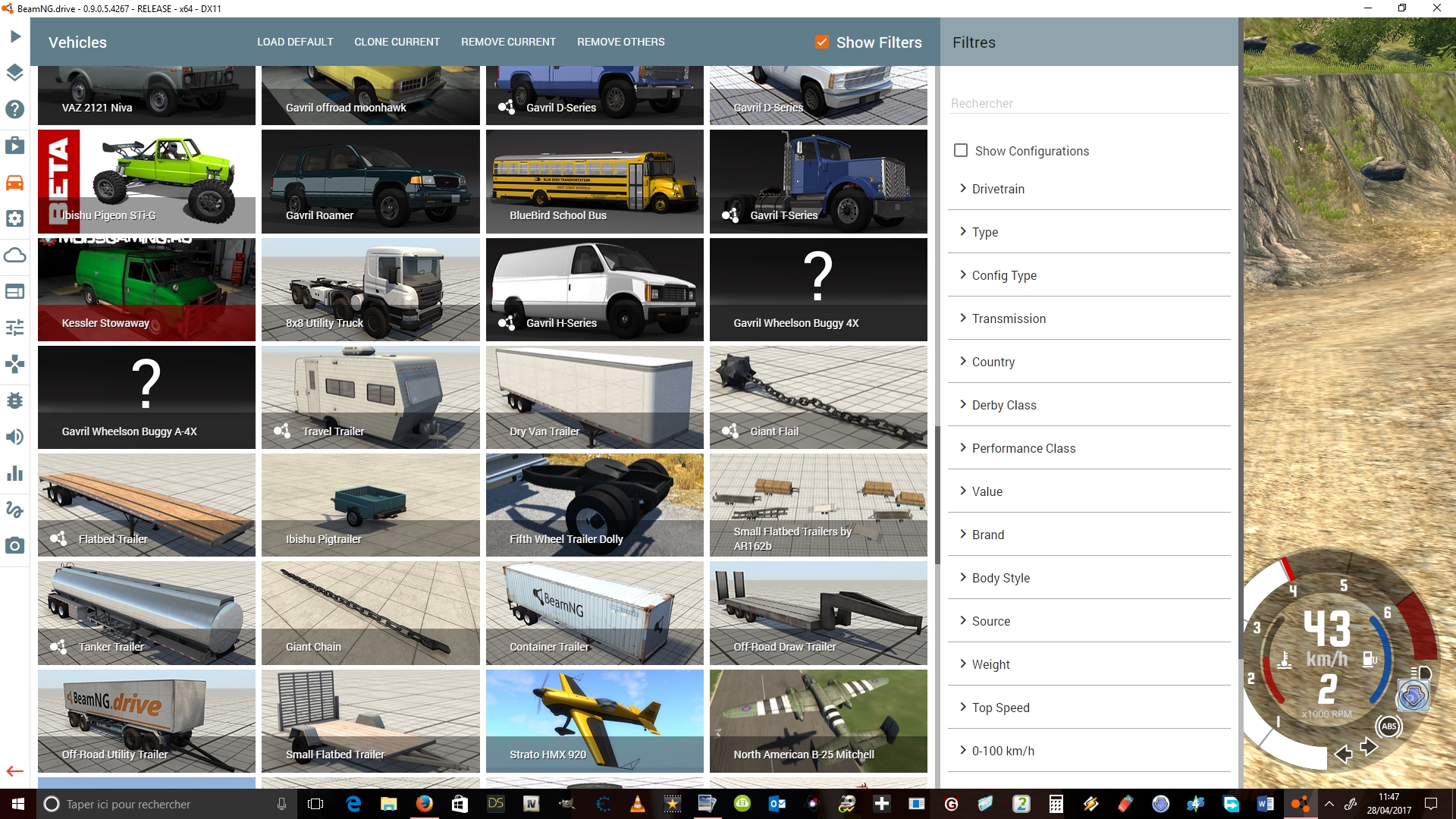Expand the Body Style filter
Image resolution: width=1456 pixels, height=819 pixels.
click(x=1089, y=578)
